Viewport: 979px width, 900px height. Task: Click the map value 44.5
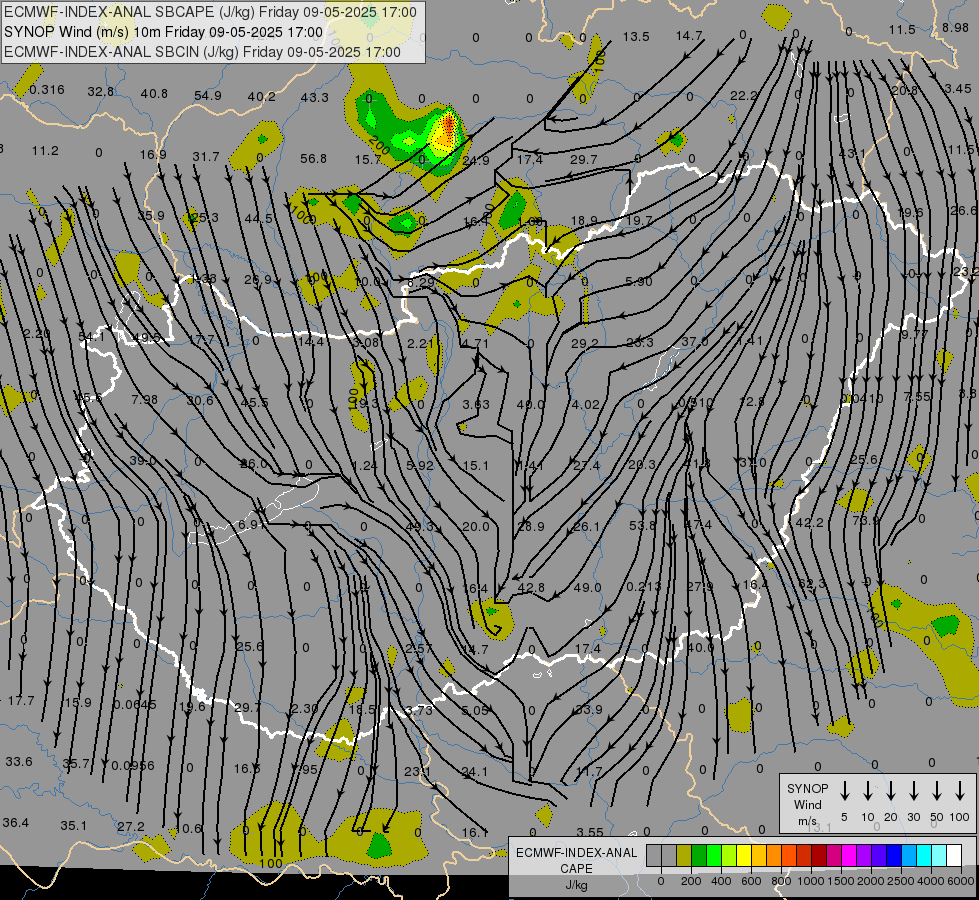pyautogui.click(x=258, y=219)
